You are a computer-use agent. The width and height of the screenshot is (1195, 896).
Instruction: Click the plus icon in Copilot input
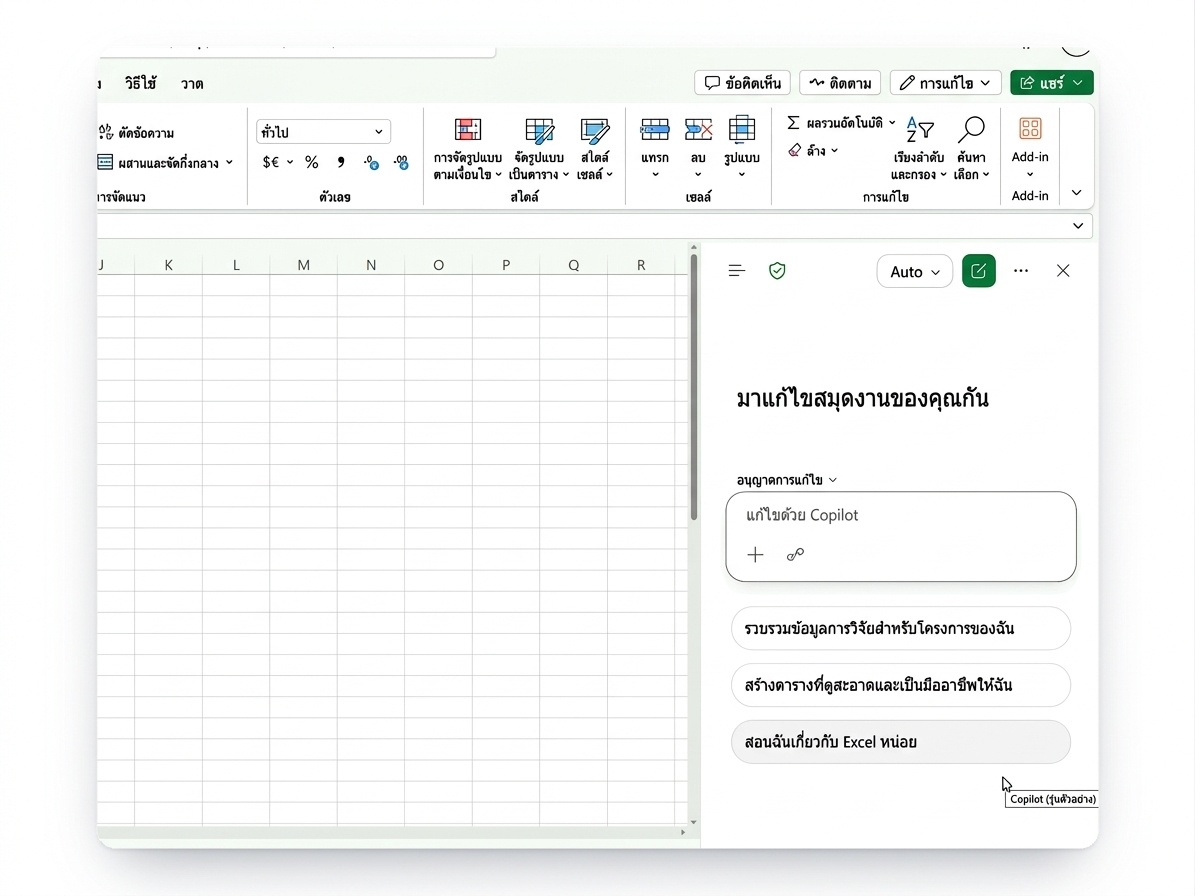pos(755,555)
